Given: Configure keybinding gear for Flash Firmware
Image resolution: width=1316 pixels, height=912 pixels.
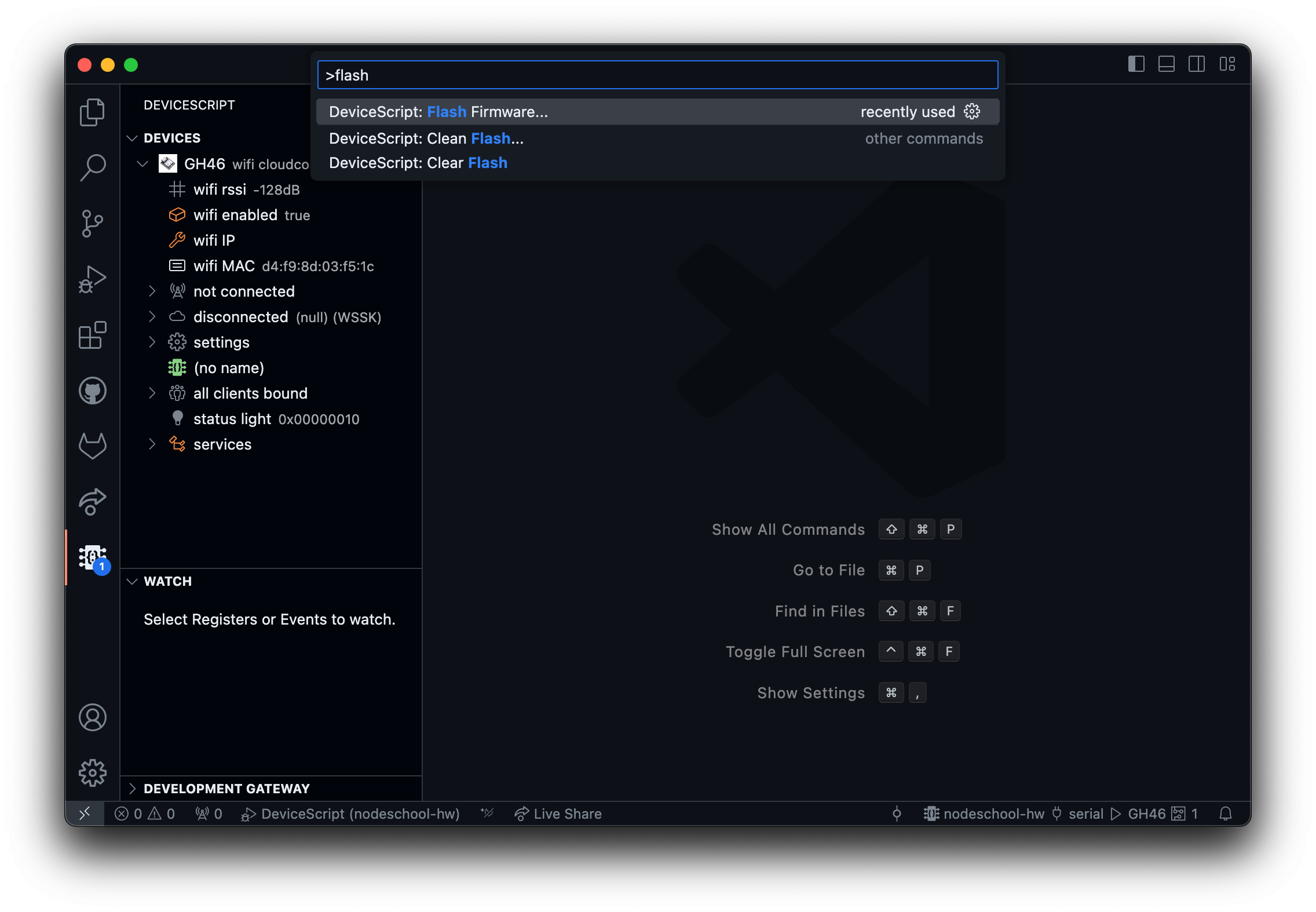Looking at the screenshot, I should pos(972,111).
